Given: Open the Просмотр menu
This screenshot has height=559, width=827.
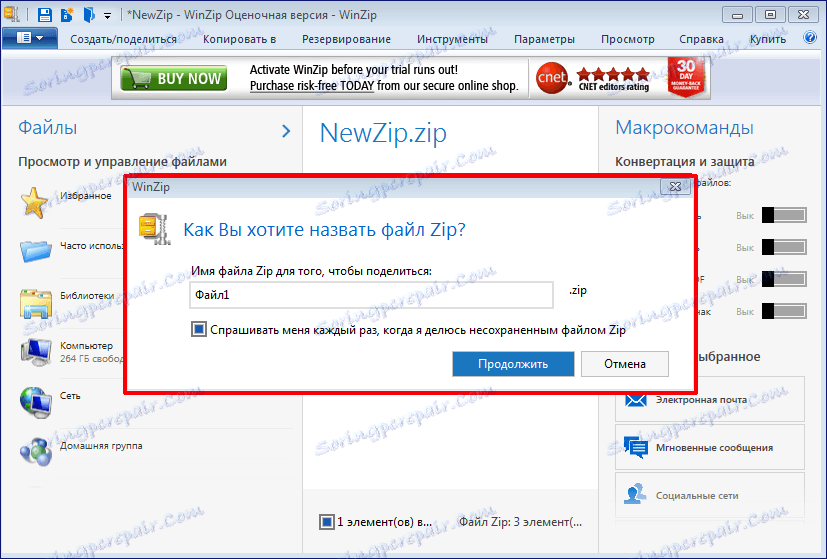Looking at the screenshot, I should pyautogui.click(x=628, y=39).
